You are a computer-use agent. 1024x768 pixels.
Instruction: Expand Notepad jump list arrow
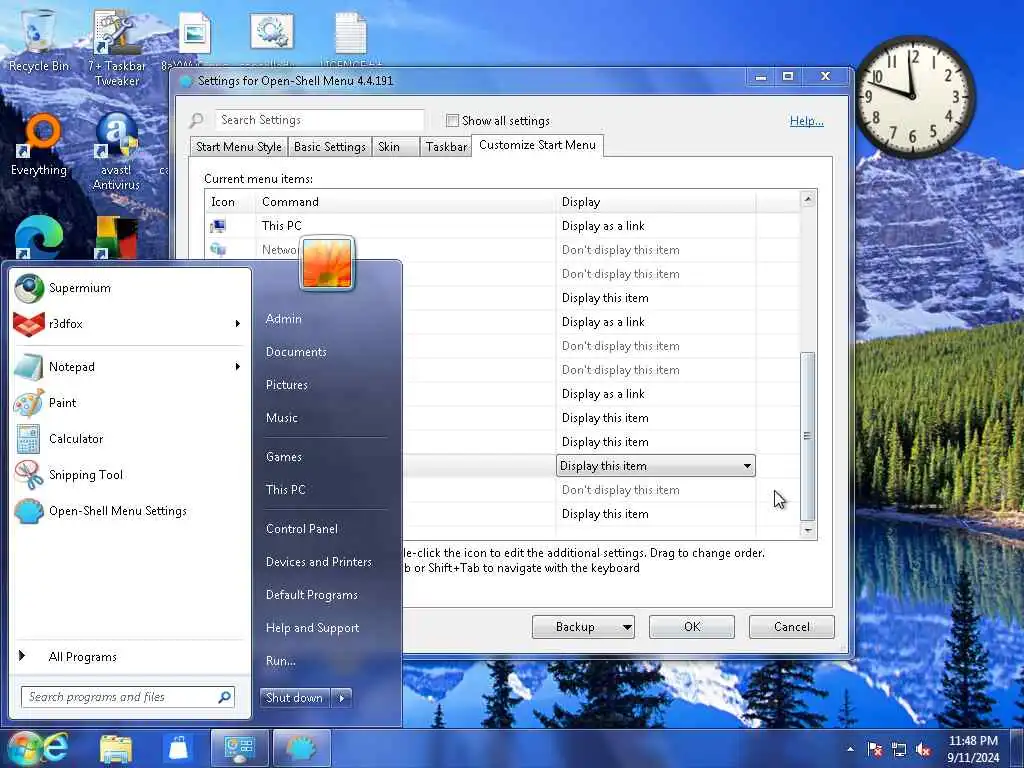pyautogui.click(x=238, y=367)
